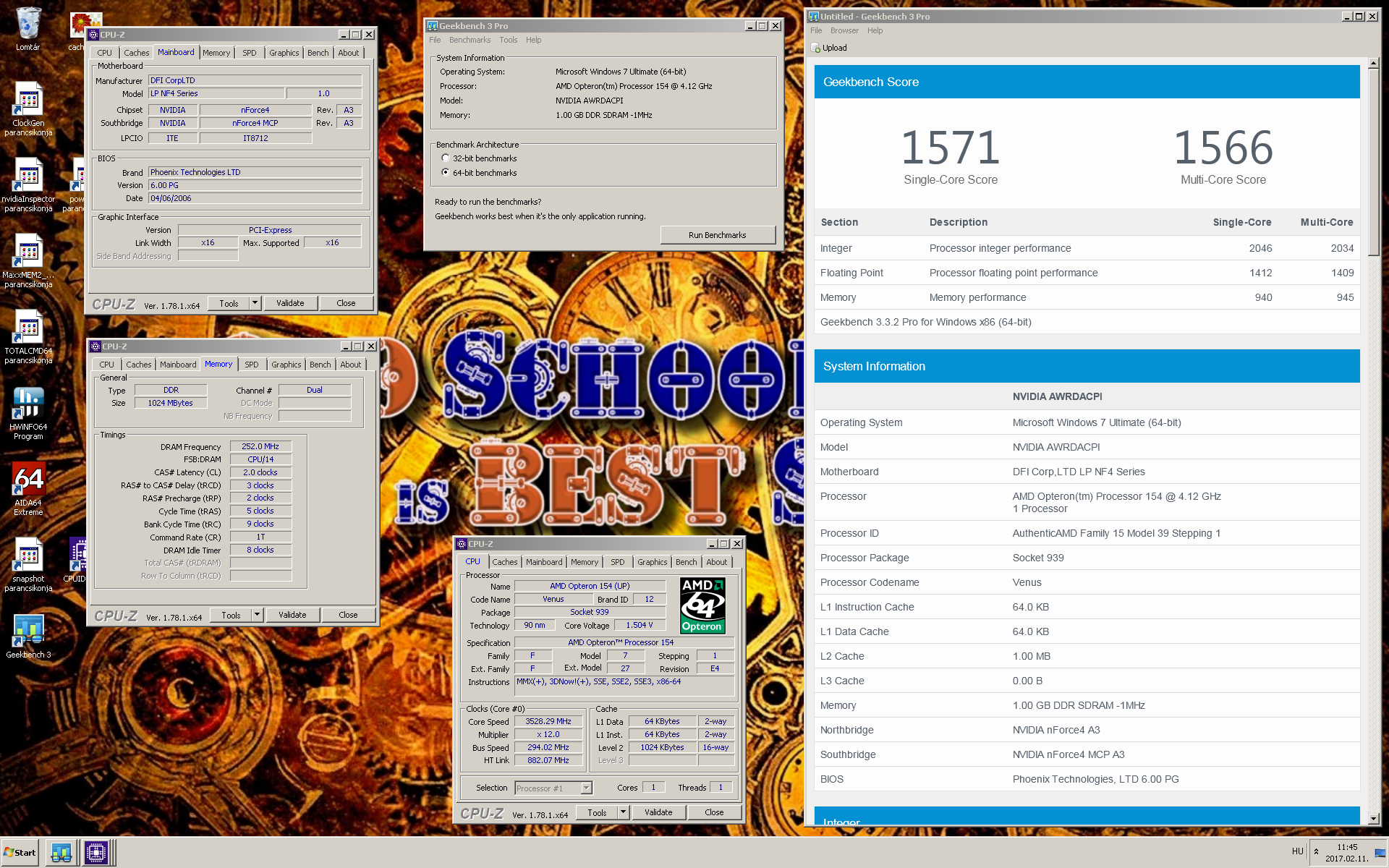Switch to Caches tab in Mainboard CPU-Z window
1389x868 pixels.
pyautogui.click(x=136, y=53)
